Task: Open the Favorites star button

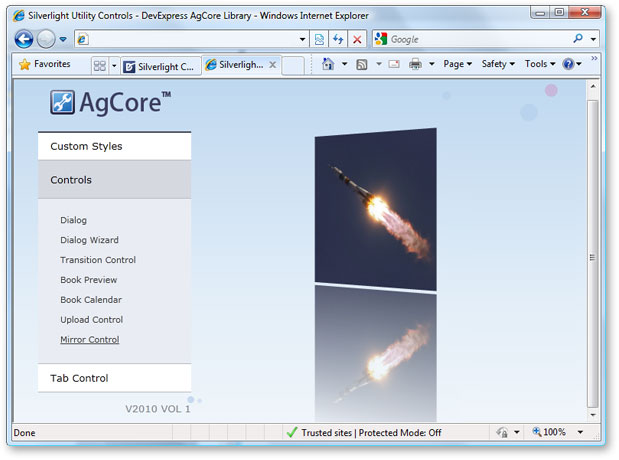Action: click(45, 65)
